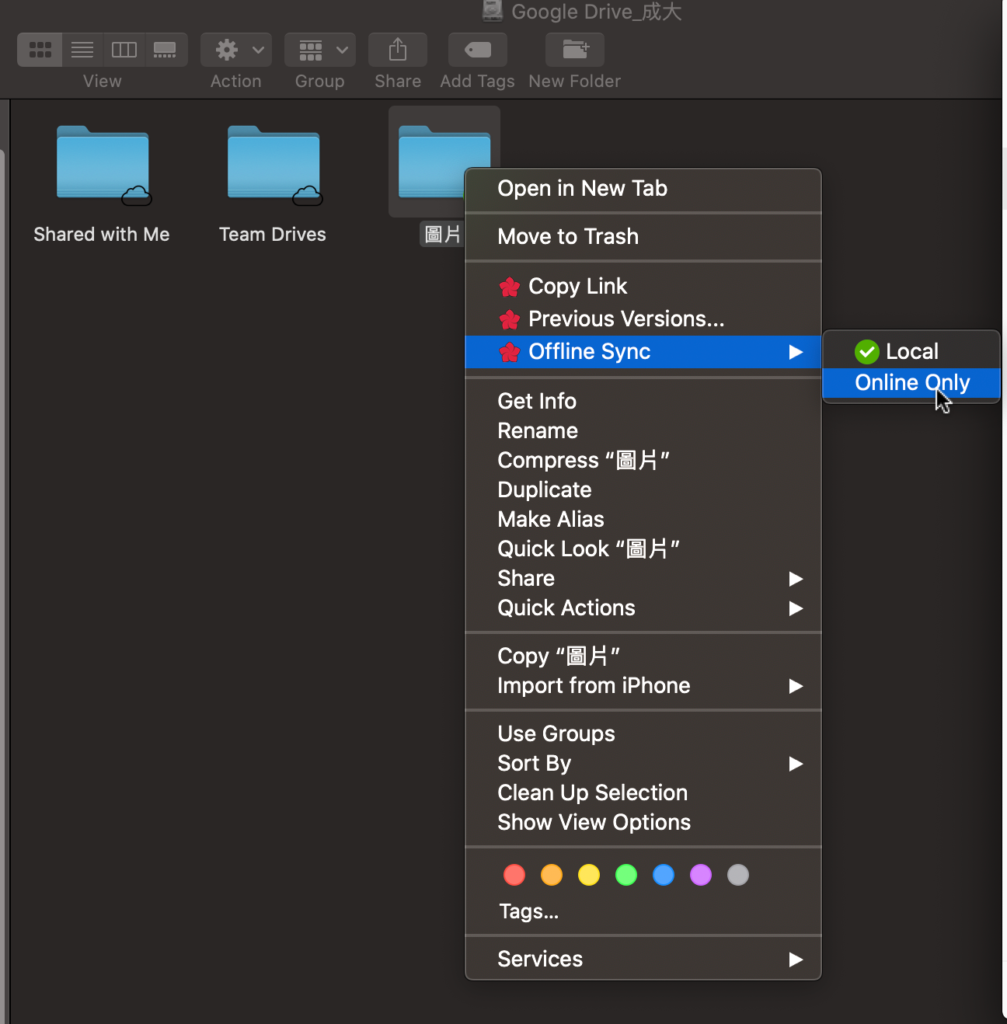This screenshot has height=1024, width=1007.
Task: Click the Add Tags toolbar icon
Action: pyautogui.click(x=477, y=49)
